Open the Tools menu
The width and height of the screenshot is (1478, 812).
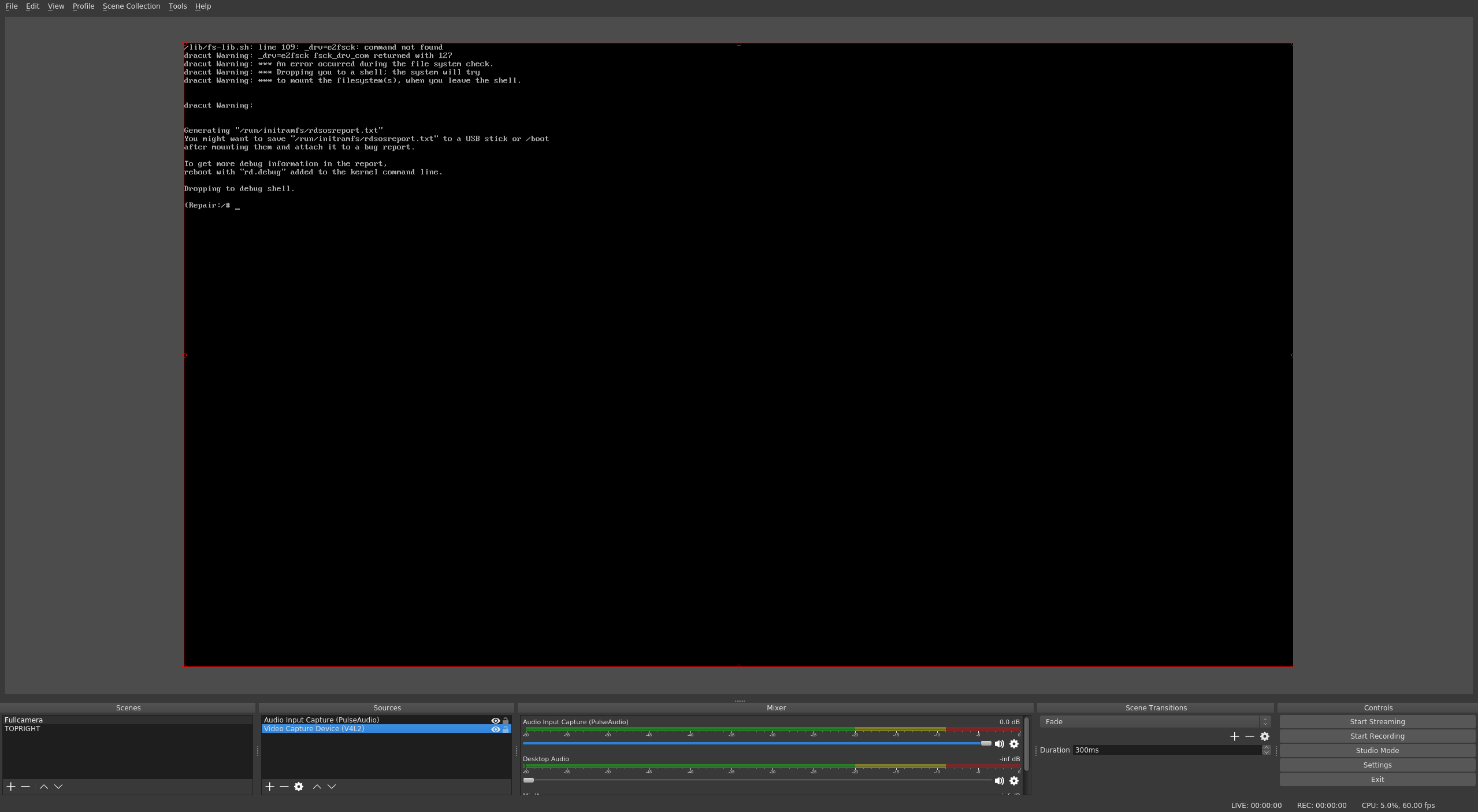(177, 6)
